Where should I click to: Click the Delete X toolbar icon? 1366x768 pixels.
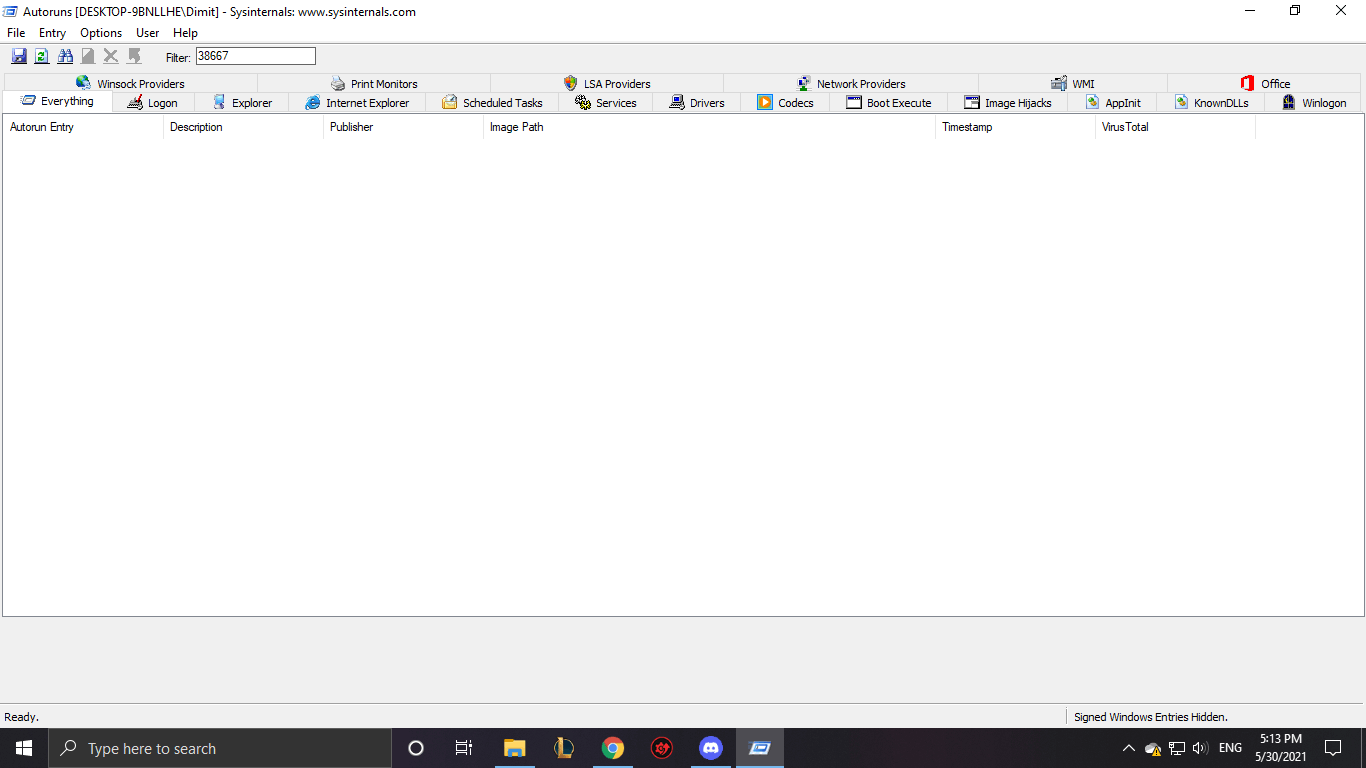coord(111,56)
